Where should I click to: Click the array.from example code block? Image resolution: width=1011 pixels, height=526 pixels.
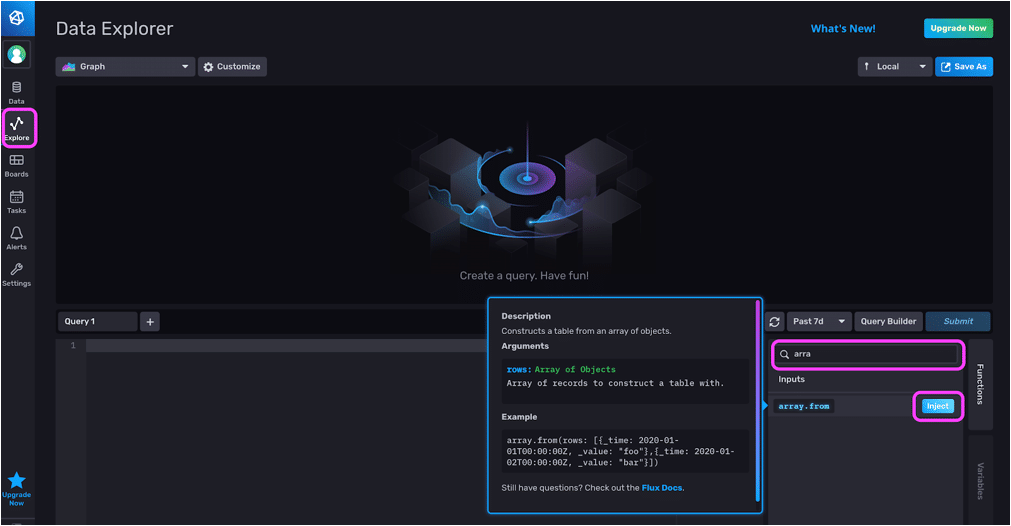point(625,451)
